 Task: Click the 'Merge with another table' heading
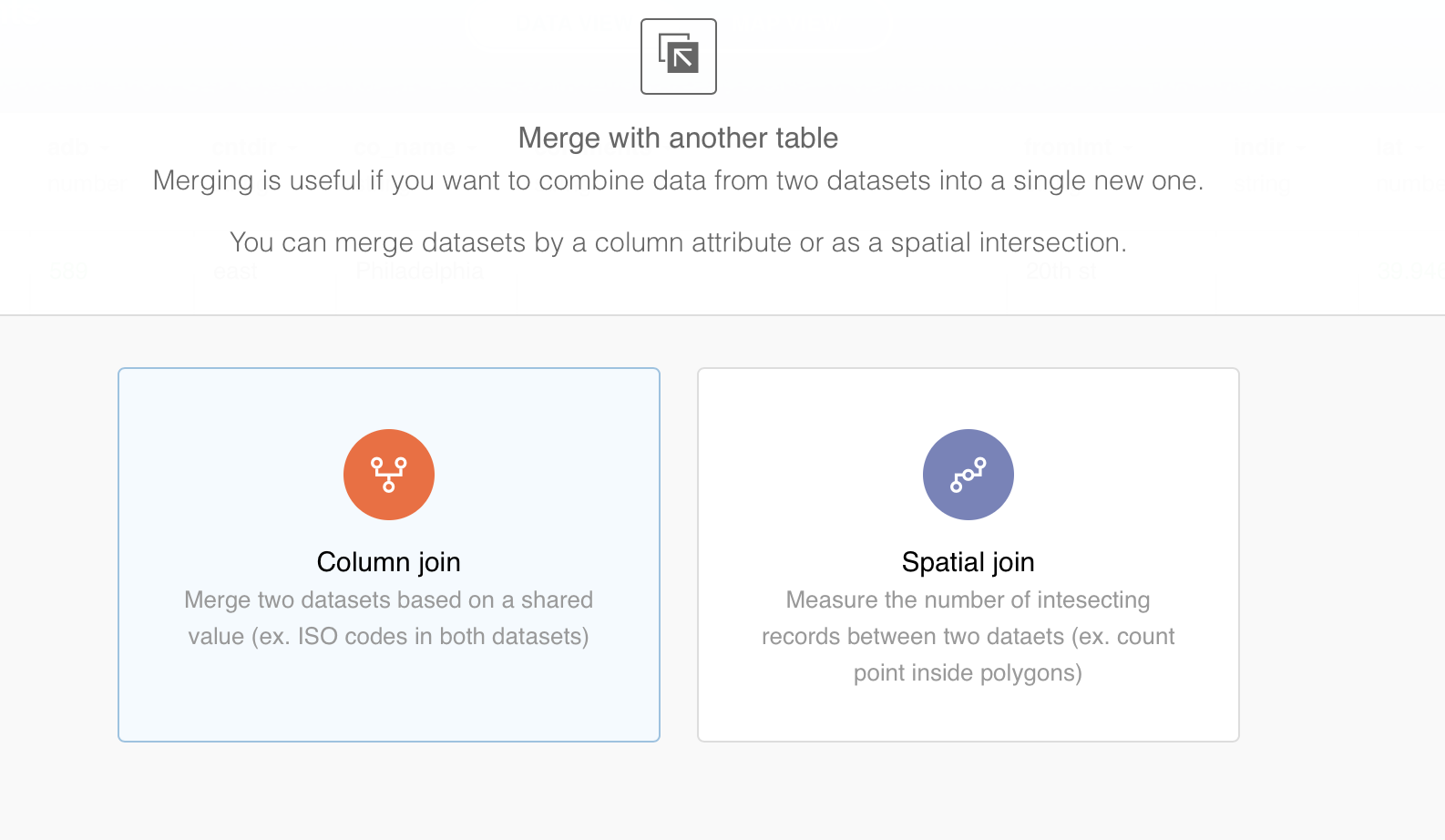[678, 138]
